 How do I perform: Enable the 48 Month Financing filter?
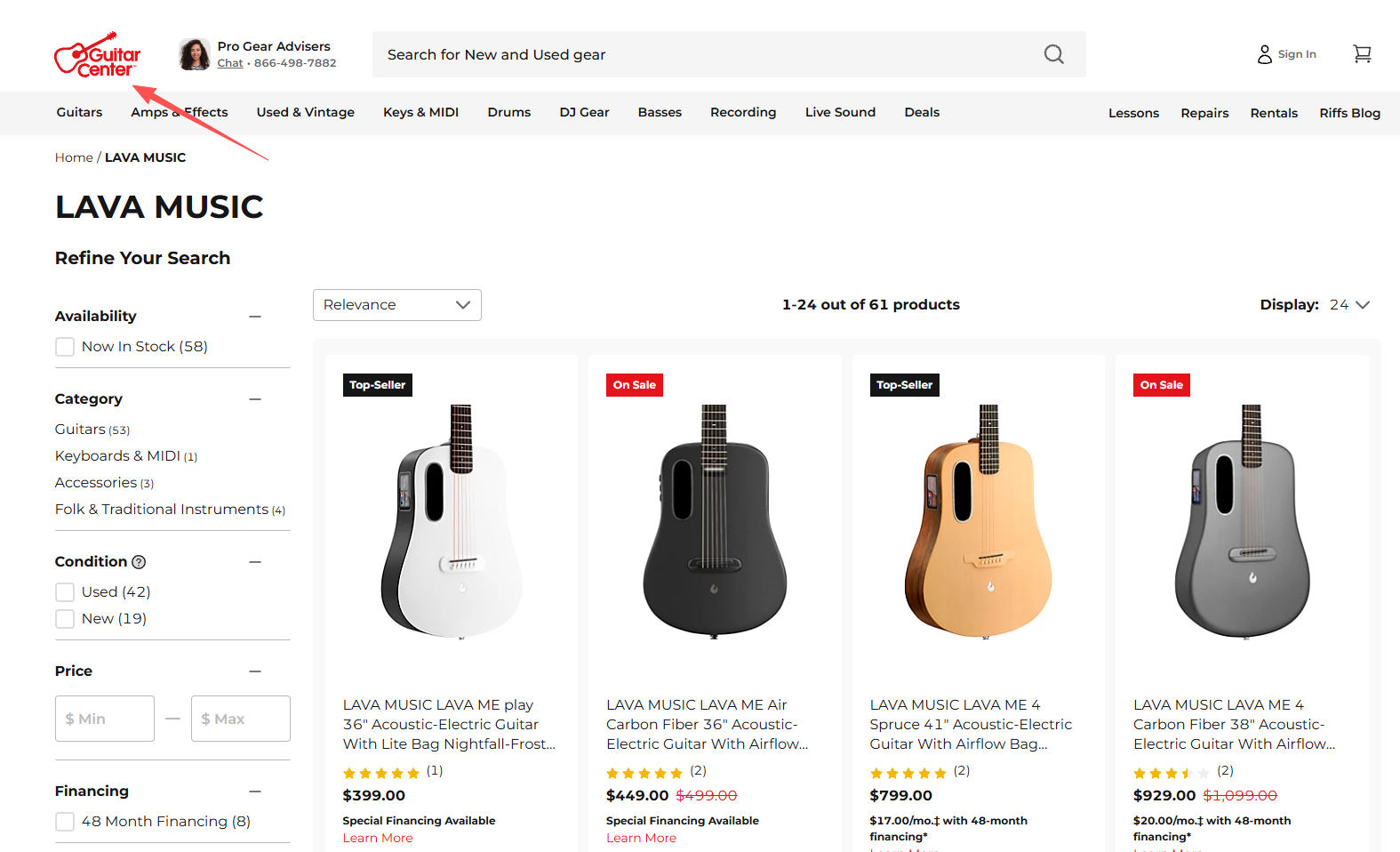click(x=65, y=822)
